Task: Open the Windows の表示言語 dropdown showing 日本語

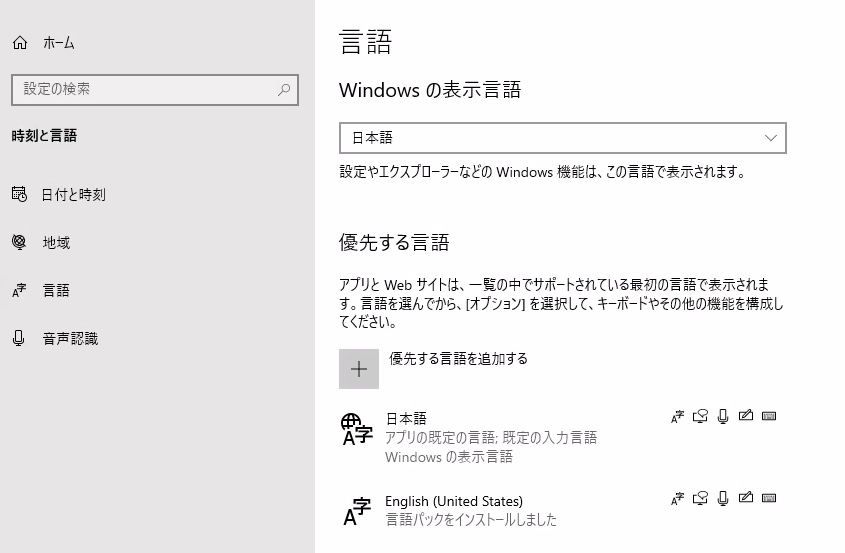Action: coord(563,138)
